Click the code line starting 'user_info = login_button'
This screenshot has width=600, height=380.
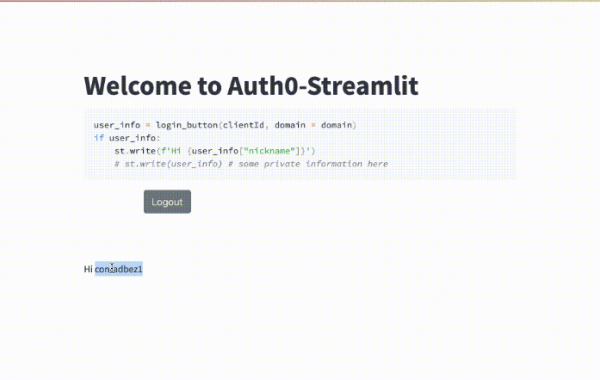click(x=225, y=125)
